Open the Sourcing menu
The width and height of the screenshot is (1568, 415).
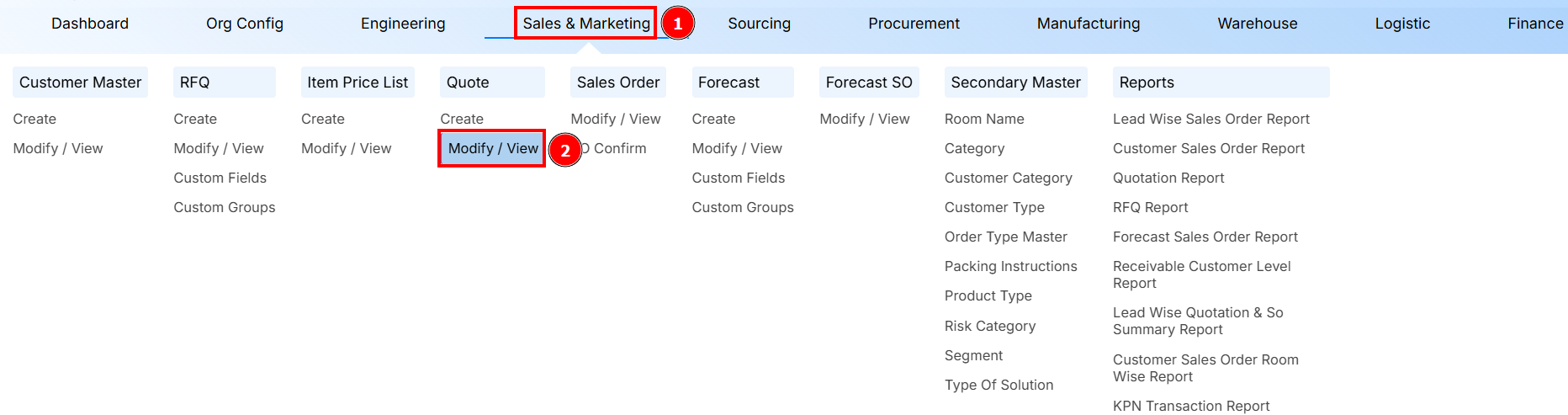(759, 24)
